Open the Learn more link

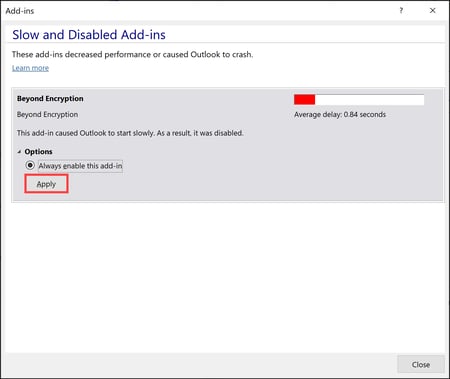point(30,68)
